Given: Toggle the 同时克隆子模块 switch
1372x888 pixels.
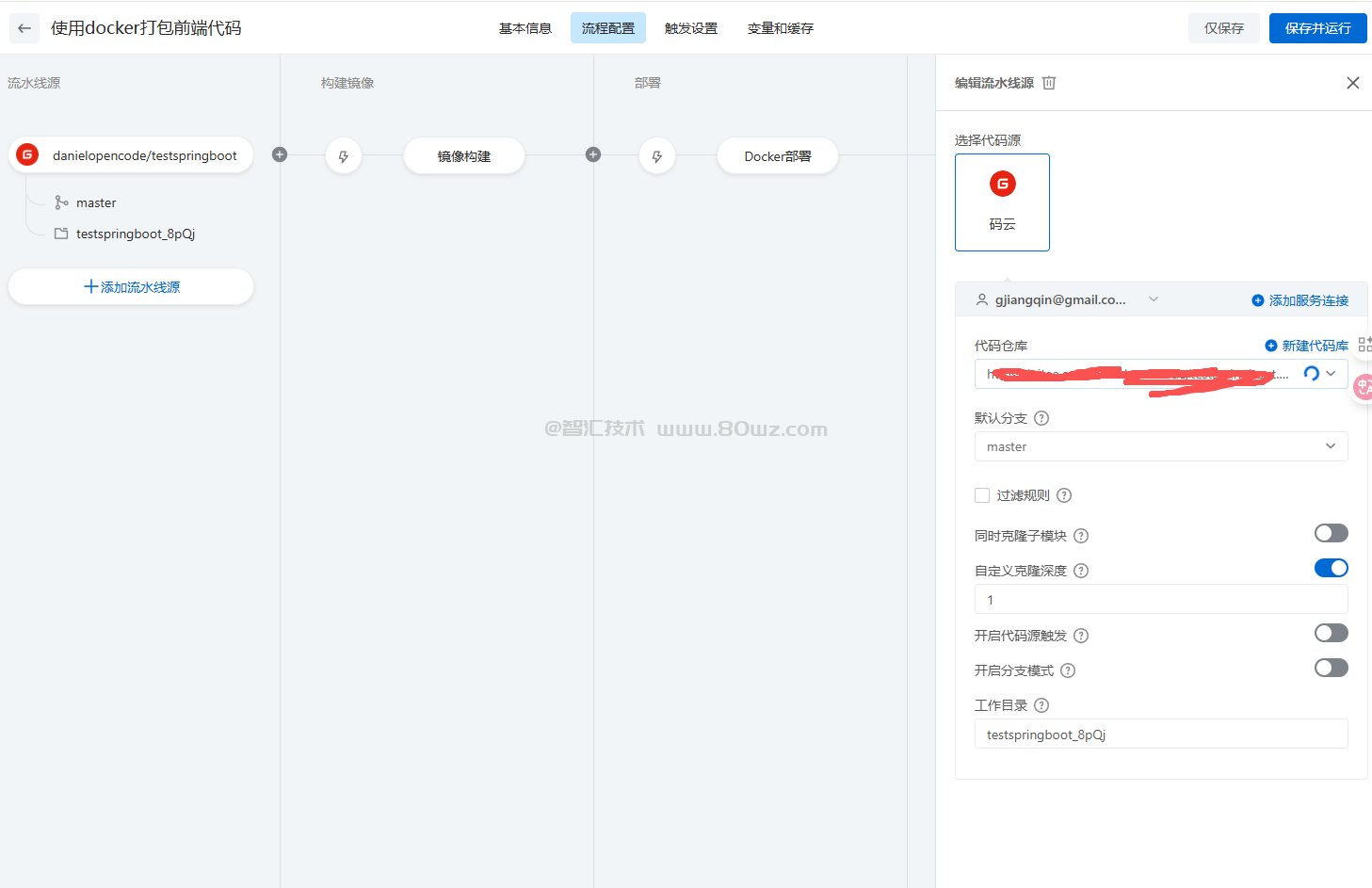Looking at the screenshot, I should 1331,534.
